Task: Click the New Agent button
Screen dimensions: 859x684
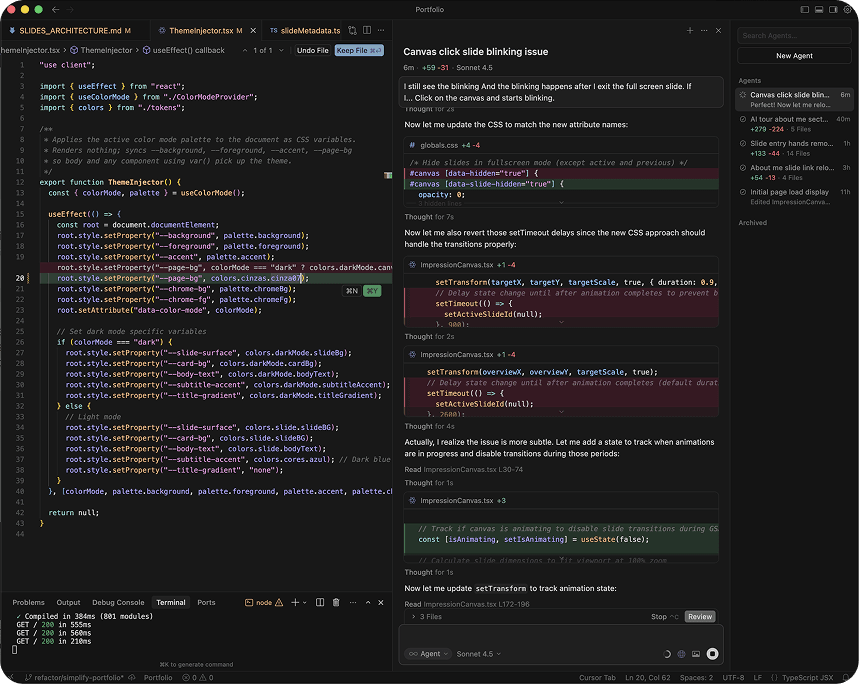Action: tap(794, 56)
